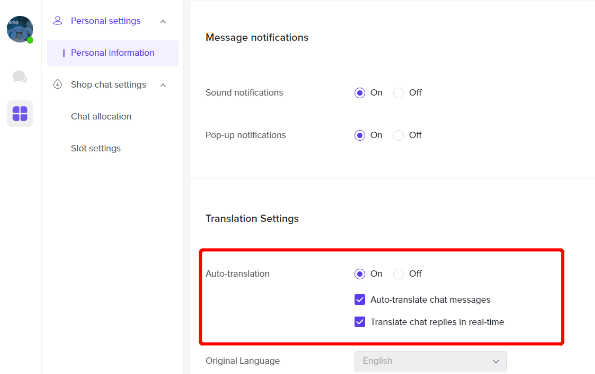This screenshot has width=595, height=374.
Task: Click the user profile avatar
Action: [x=20, y=29]
